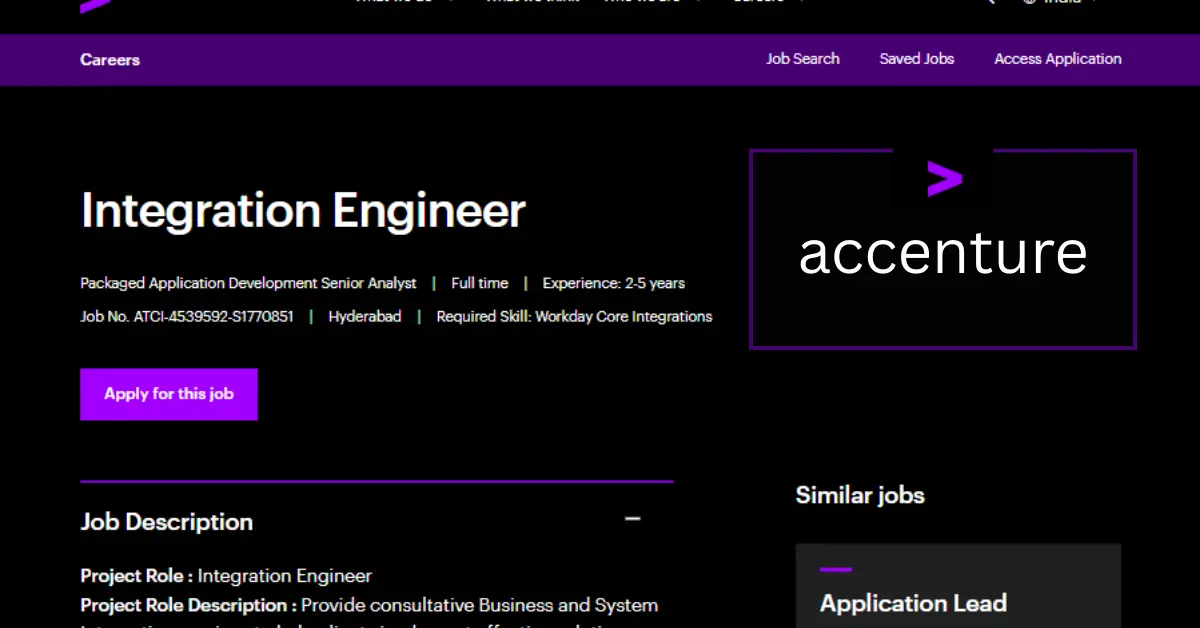This screenshot has height=628, width=1200.
Task: Collapse the Job Description section
Action: [632, 519]
